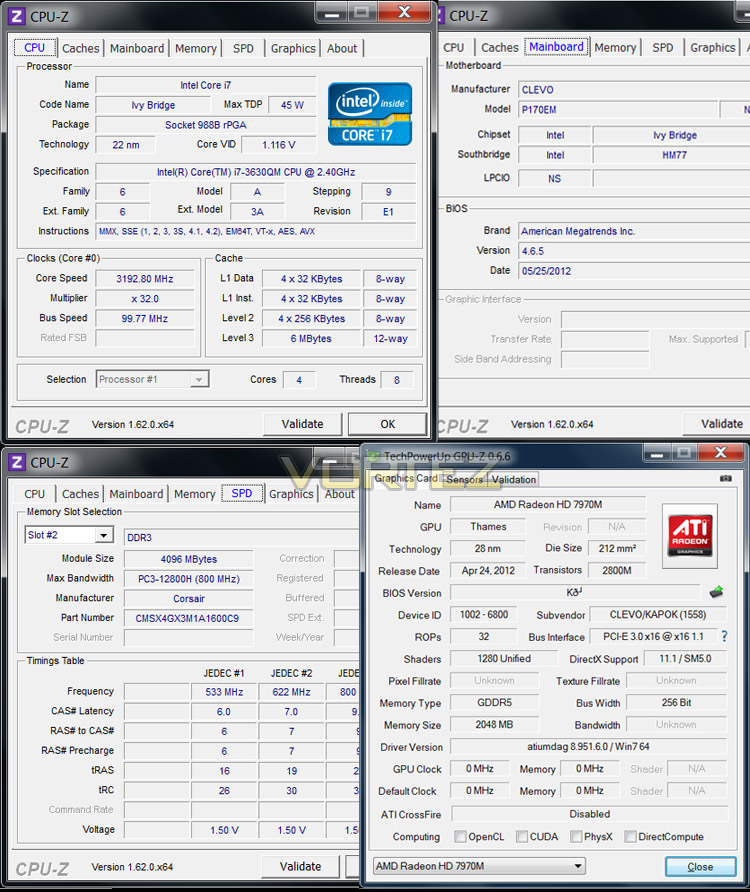Click Validate in the top-left CPU-Z window
The width and height of the screenshot is (750, 892).
302,424
